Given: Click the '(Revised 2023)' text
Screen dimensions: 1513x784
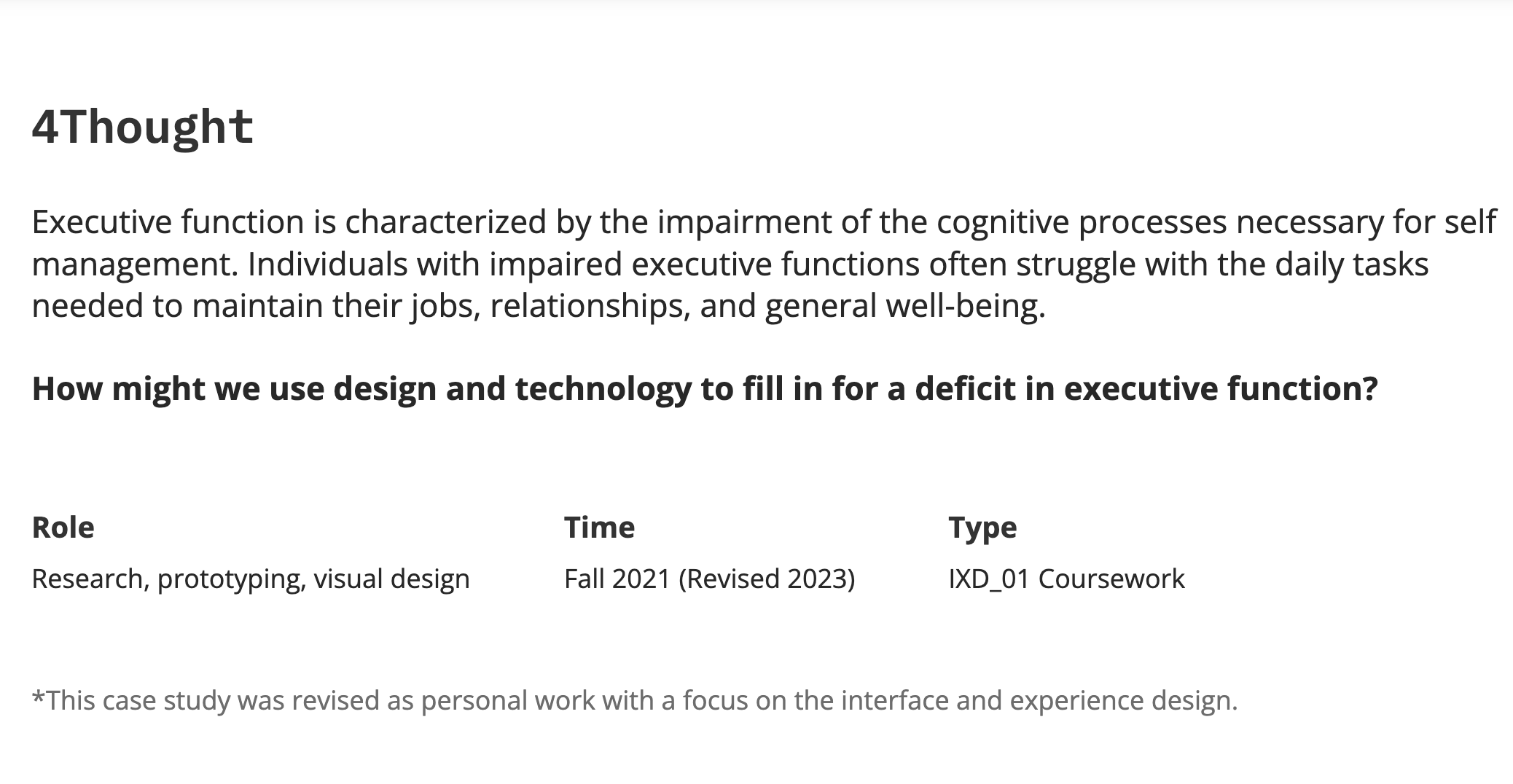Looking at the screenshot, I should [767, 579].
